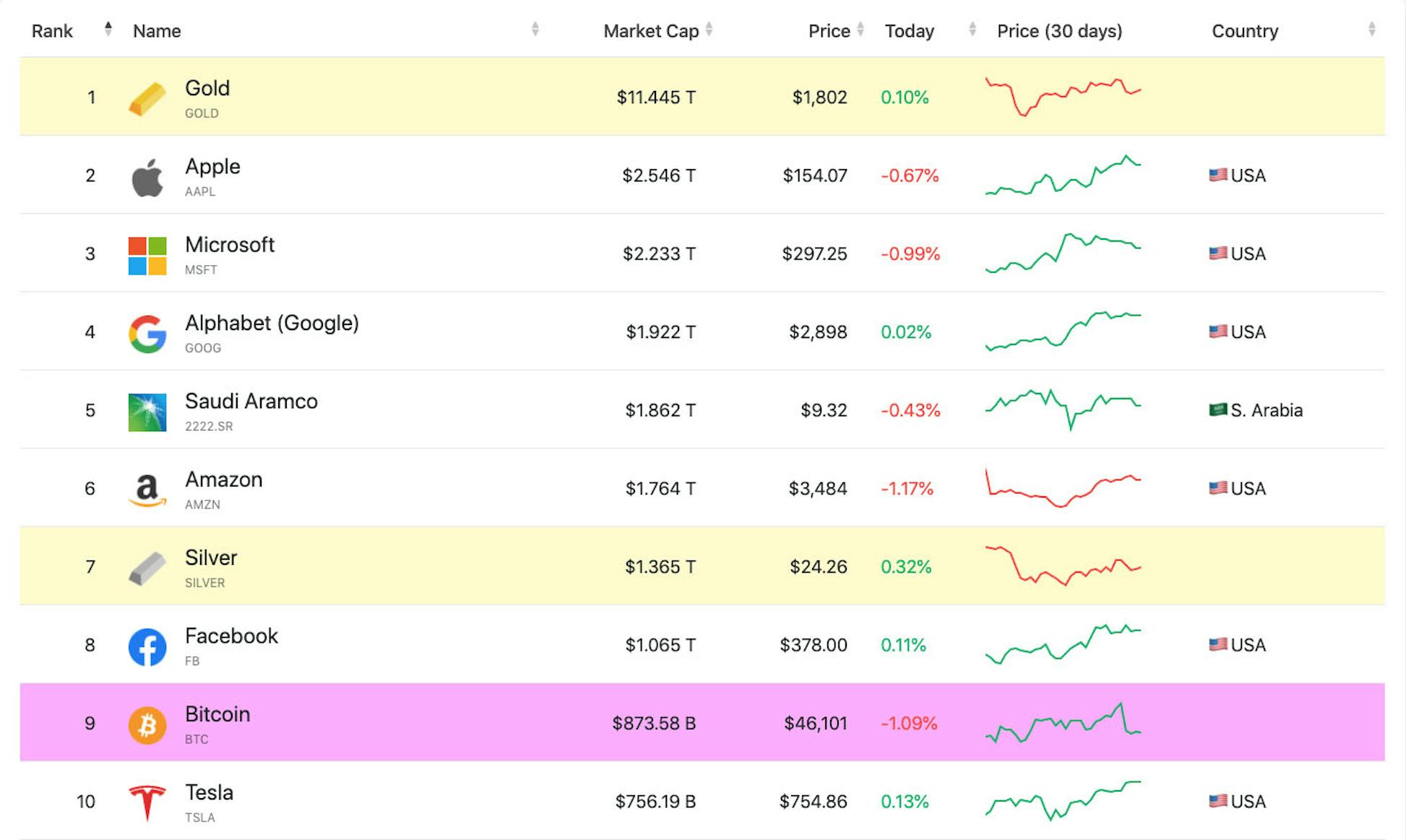The height and width of the screenshot is (840, 1406).
Task: Sort the table by Market Cap
Action: [x=710, y=30]
